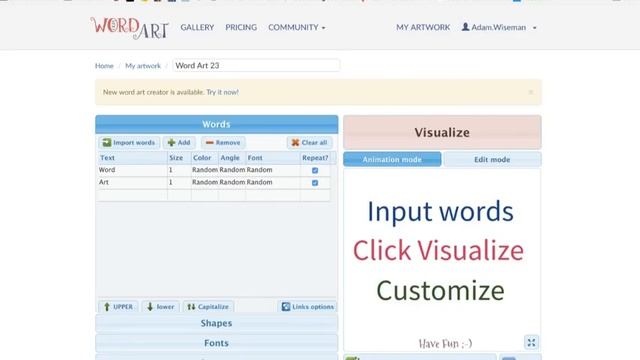Click the big Visualize button
640x360 pixels.
coord(442,132)
